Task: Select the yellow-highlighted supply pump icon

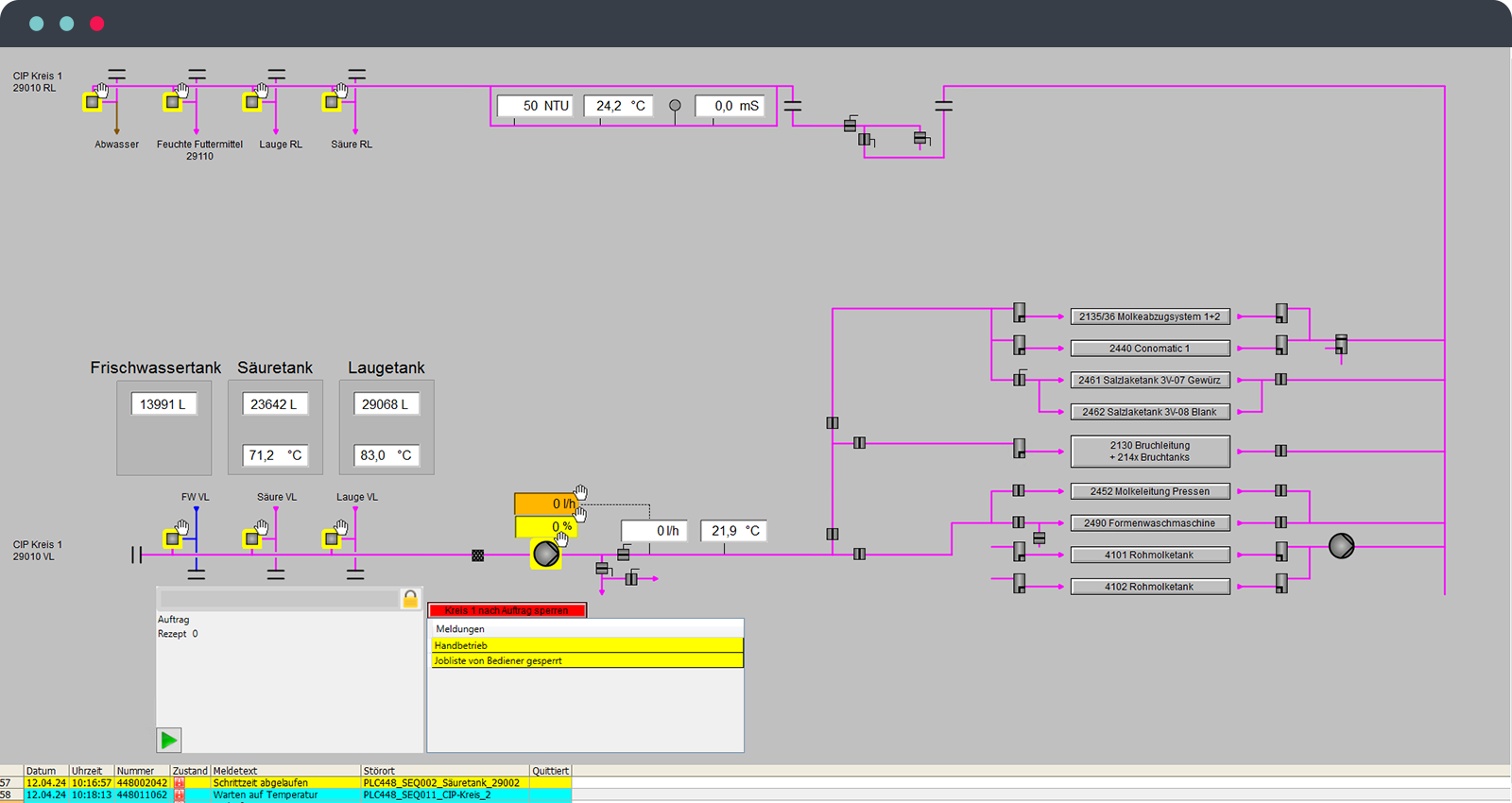Action: pyautogui.click(x=546, y=554)
